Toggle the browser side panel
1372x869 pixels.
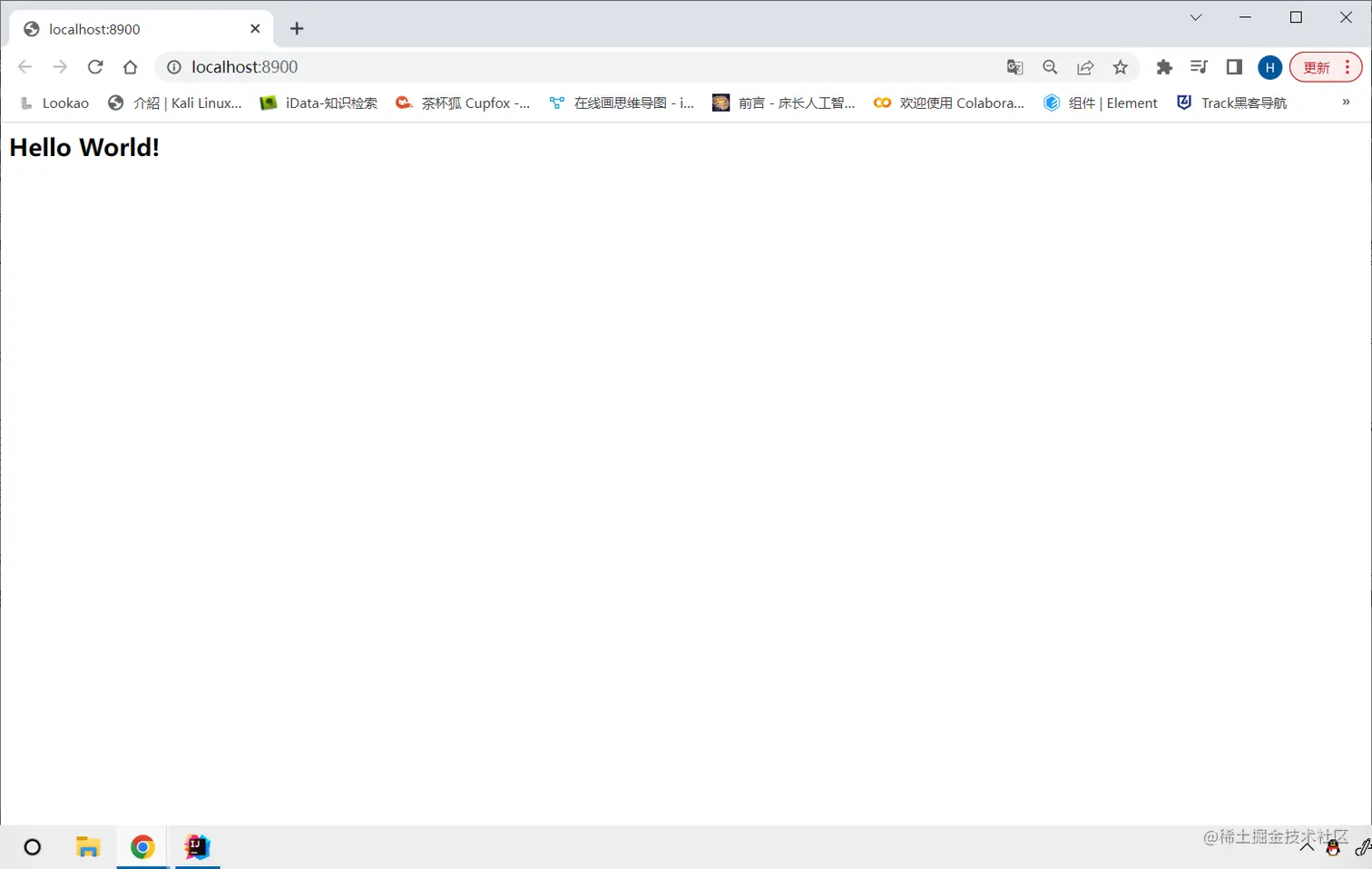click(1234, 67)
